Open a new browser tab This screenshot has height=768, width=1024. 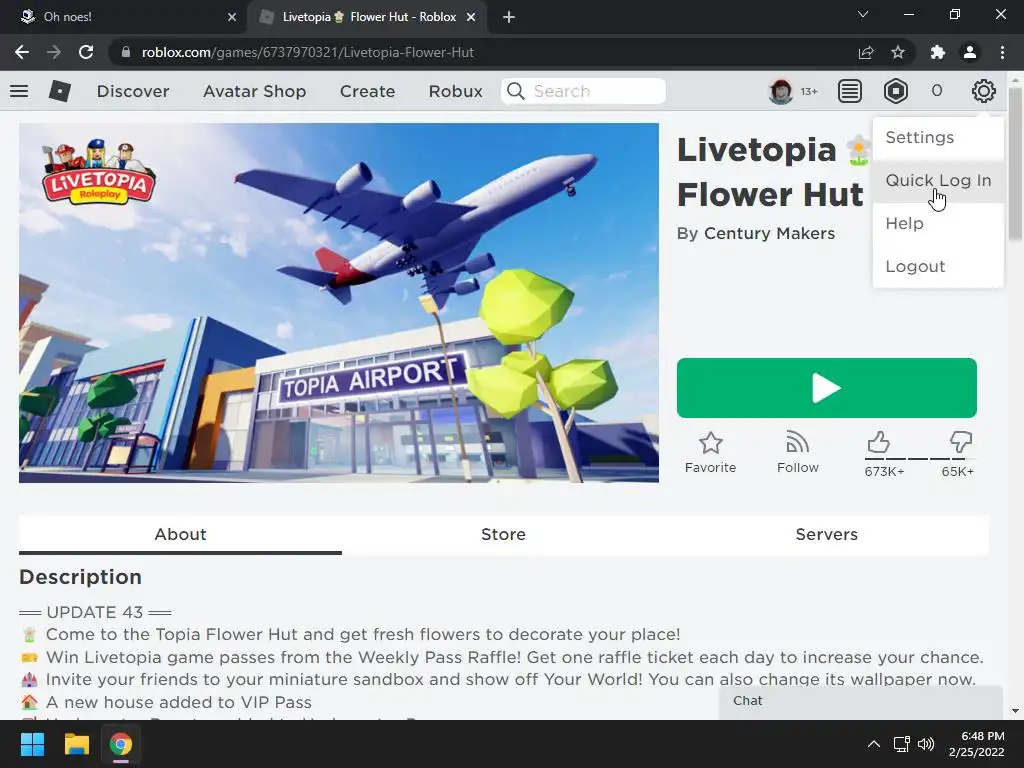509,17
